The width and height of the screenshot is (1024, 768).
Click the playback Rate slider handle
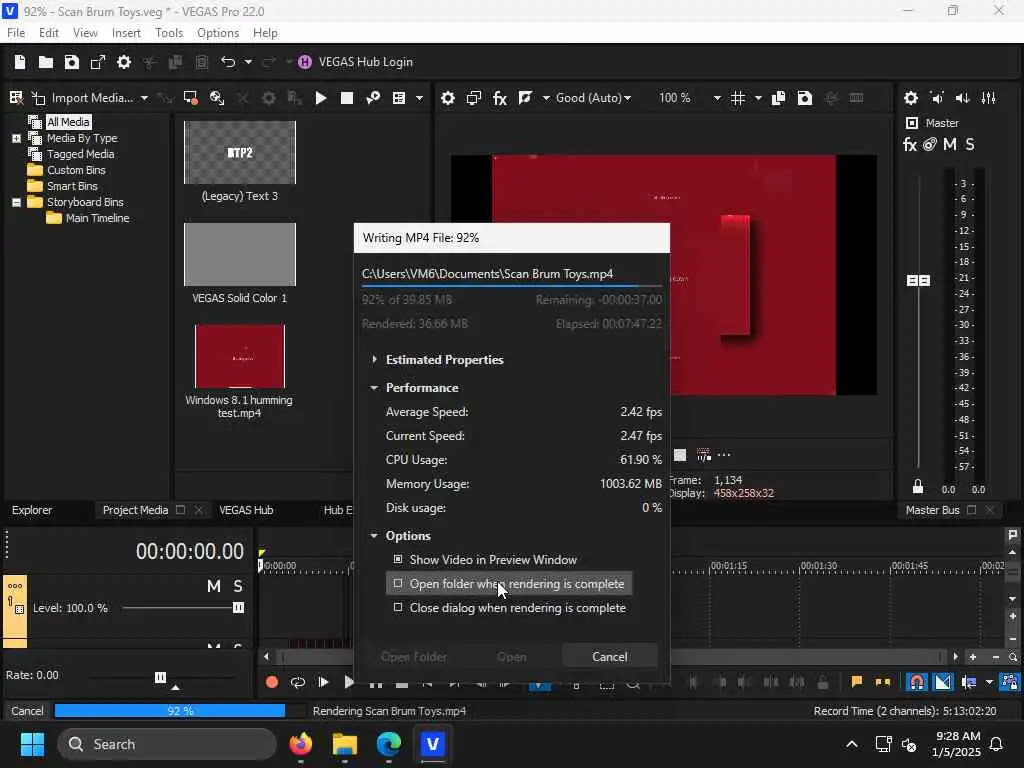point(161,677)
